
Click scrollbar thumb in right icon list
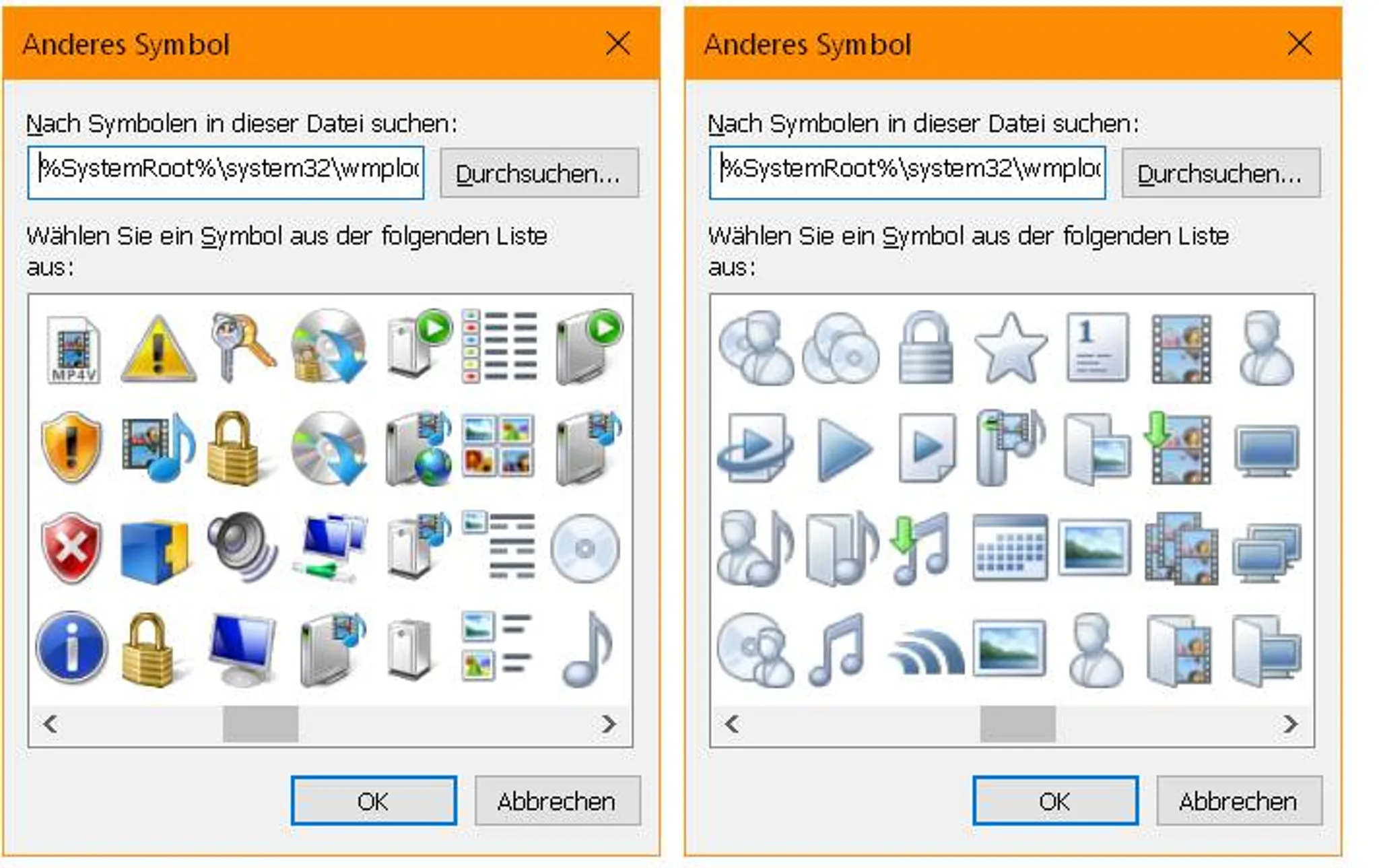pos(1017,724)
